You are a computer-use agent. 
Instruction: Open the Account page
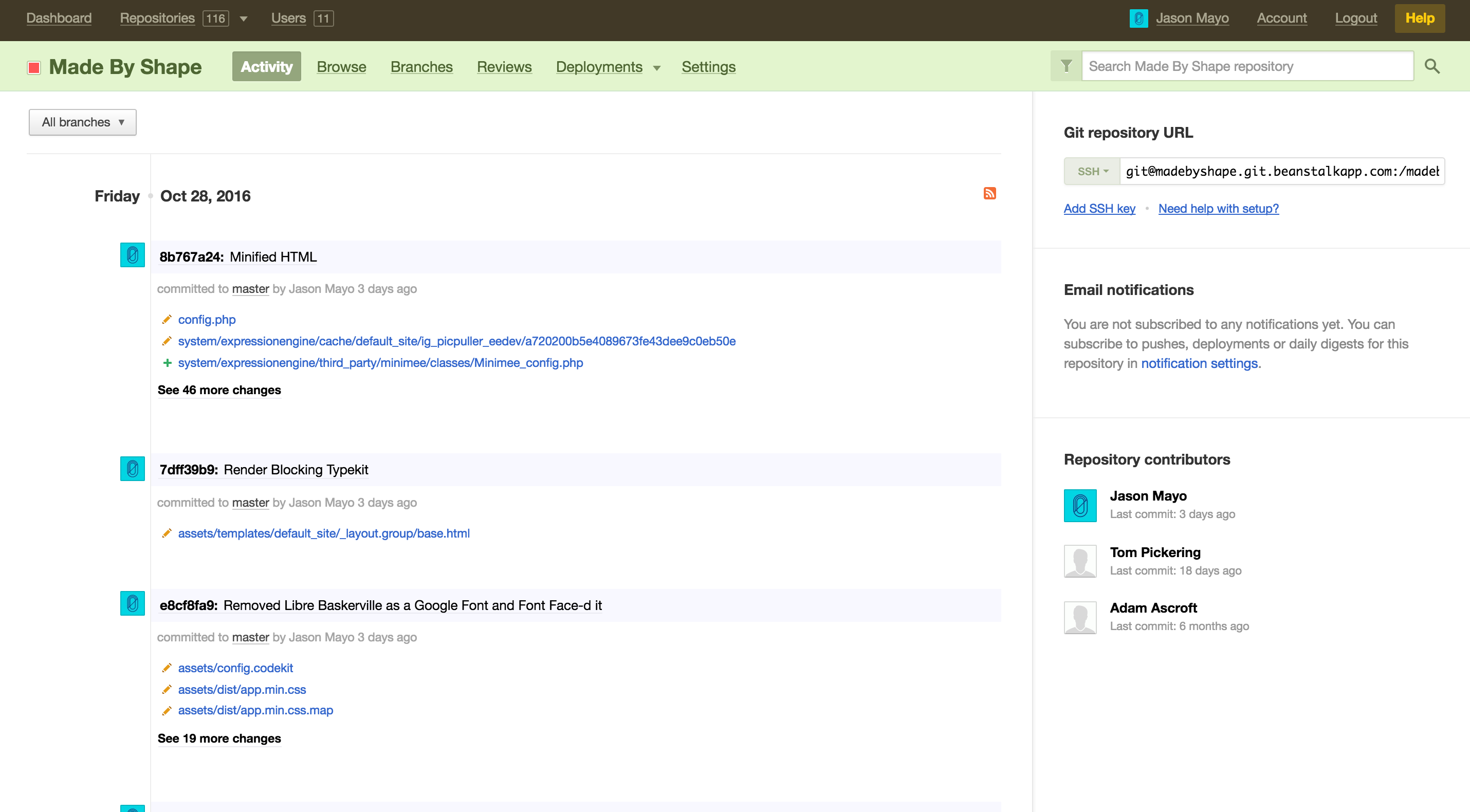click(x=1282, y=19)
